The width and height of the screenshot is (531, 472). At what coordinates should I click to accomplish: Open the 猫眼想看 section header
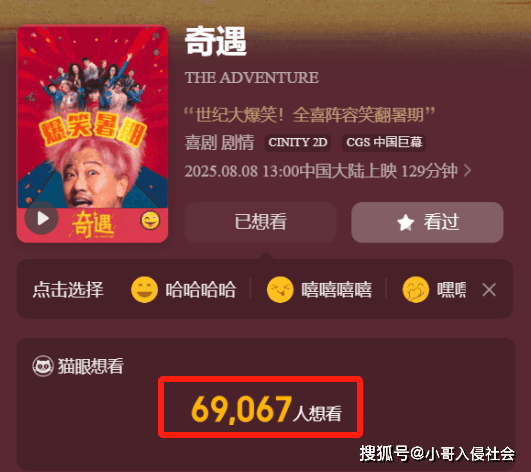(x=78, y=366)
